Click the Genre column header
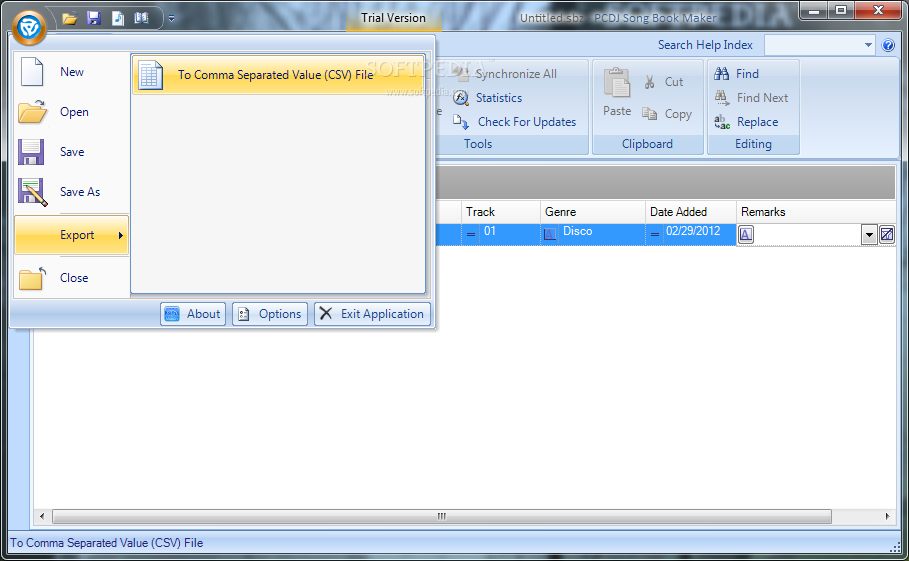This screenshot has width=909, height=561. (592, 212)
